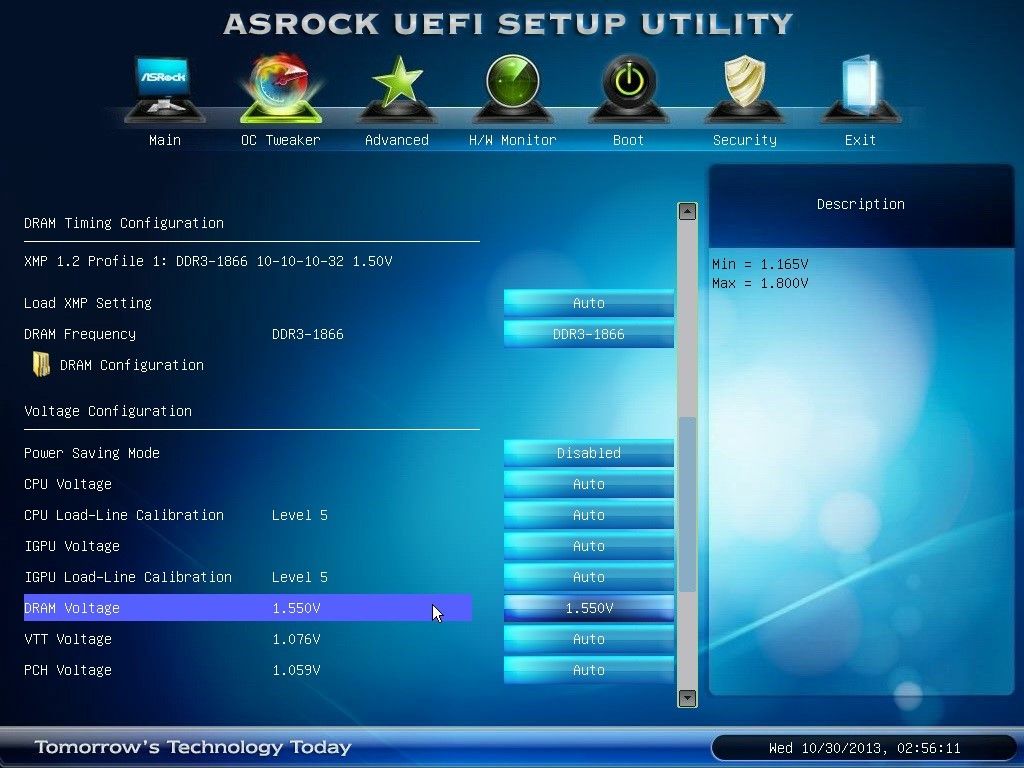
Task: Switch to the Boot tab label
Action: point(628,140)
